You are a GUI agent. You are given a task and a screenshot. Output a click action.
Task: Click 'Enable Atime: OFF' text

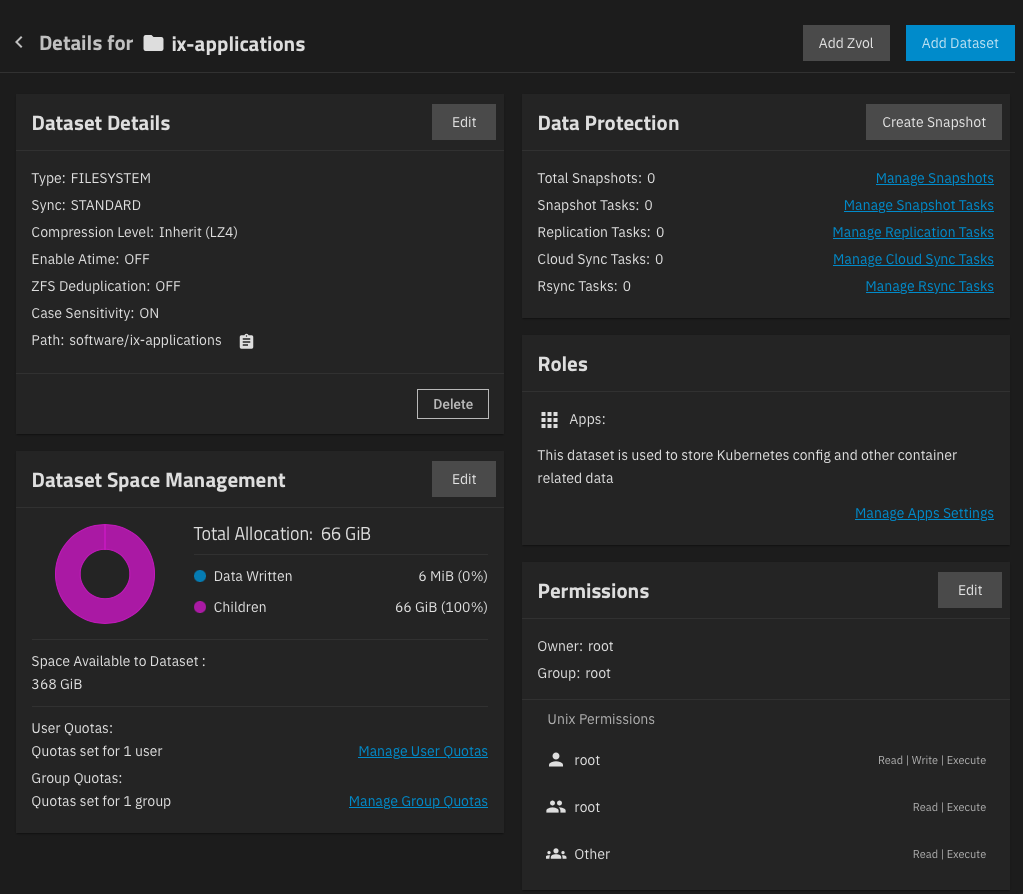(90, 259)
